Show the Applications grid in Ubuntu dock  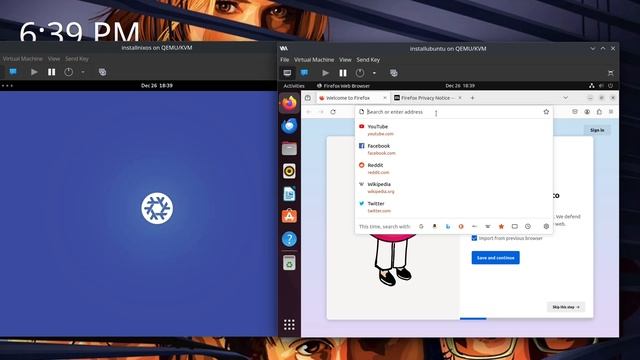[x=289, y=325]
